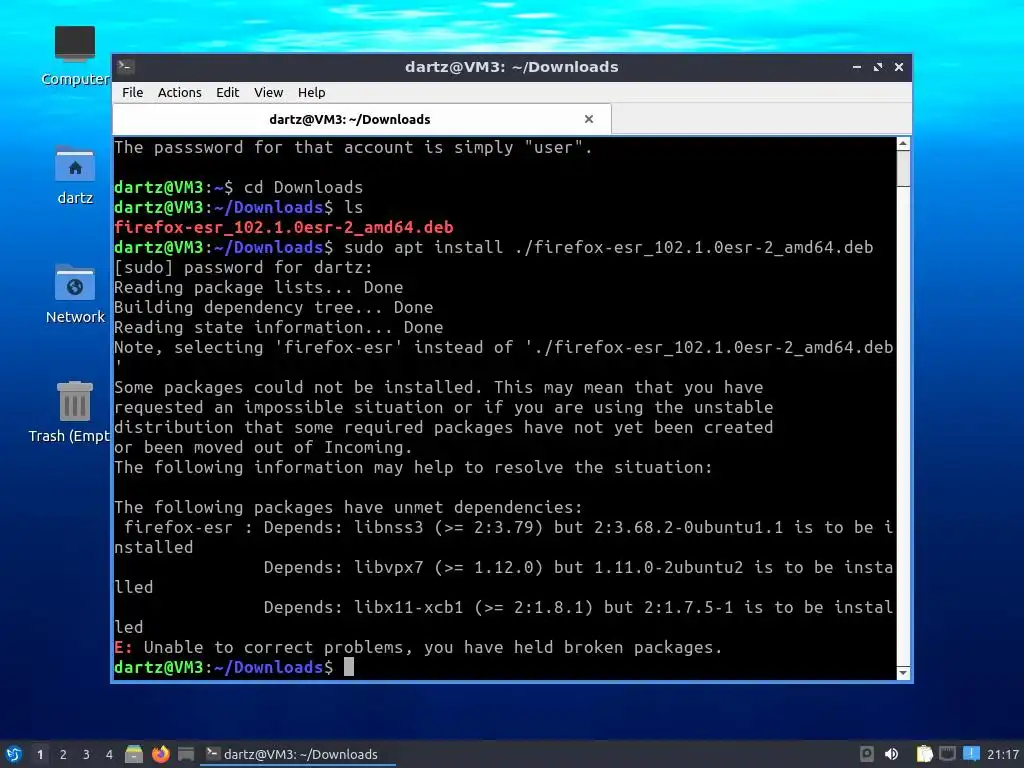Click the terminal scrollbar thumb
The width and height of the screenshot is (1024, 768).
903,168
